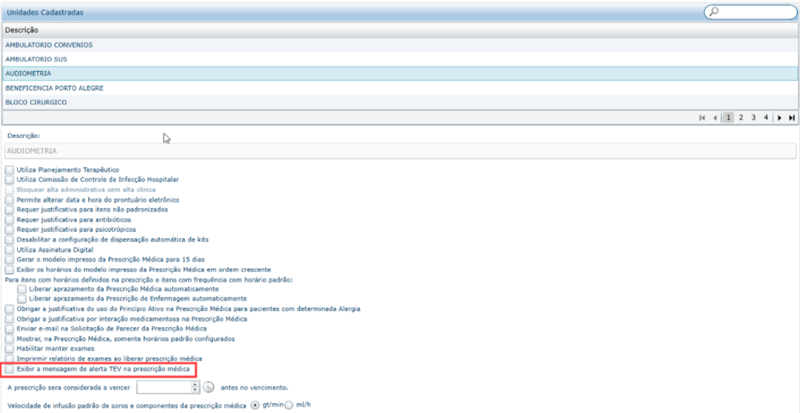Check Requer justificativa para itens não padronizados
This screenshot has height=413, width=800.
tap(10, 210)
